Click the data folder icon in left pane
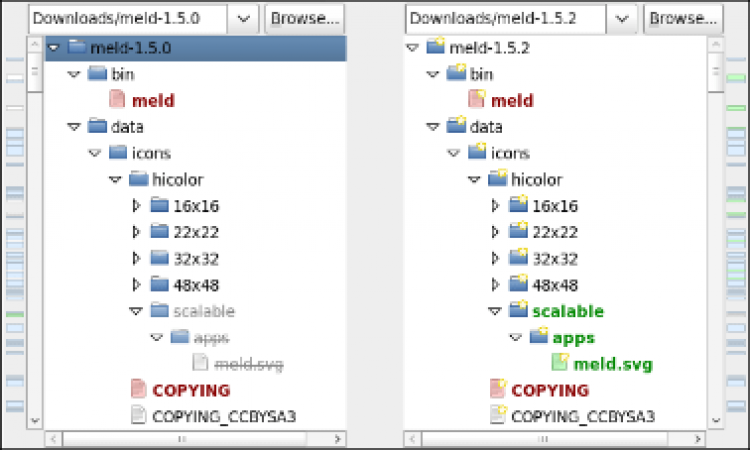Screen dimensions: 750x450 pos(97,126)
